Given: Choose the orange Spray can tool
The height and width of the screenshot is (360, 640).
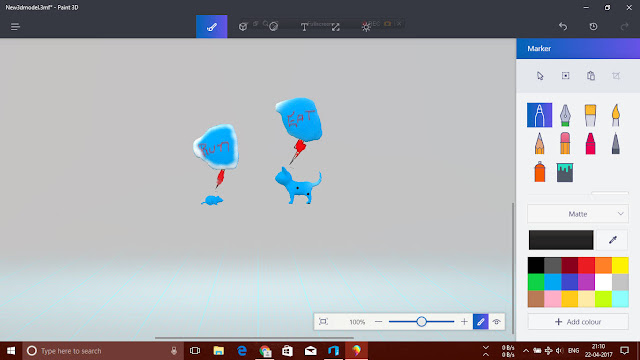Looking at the screenshot, I should click(x=540, y=171).
